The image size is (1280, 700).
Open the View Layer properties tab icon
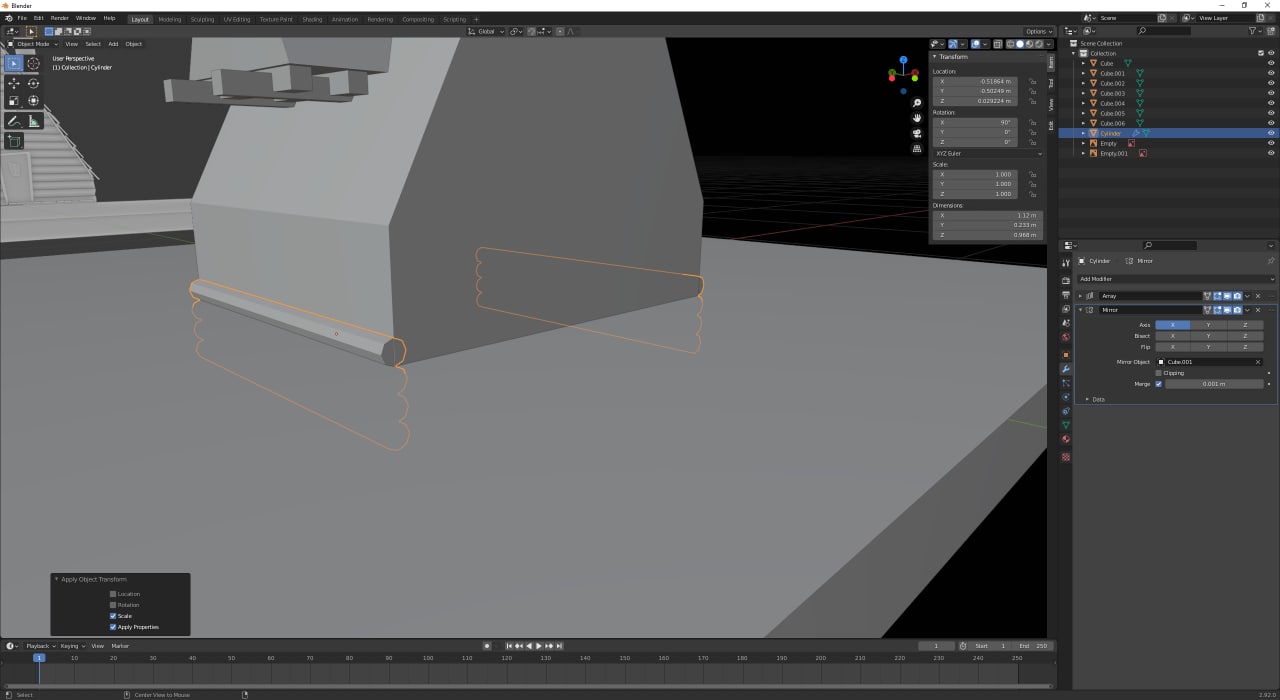(1066, 309)
